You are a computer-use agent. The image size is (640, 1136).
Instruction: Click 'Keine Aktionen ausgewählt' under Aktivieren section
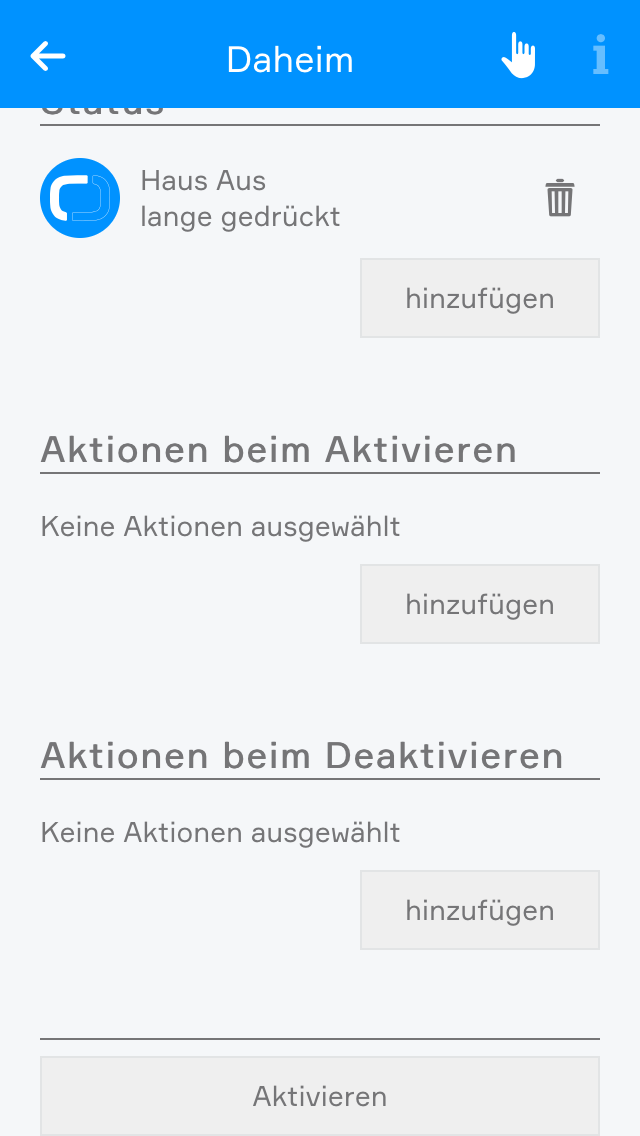pyautogui.click(x=220, y=526)
